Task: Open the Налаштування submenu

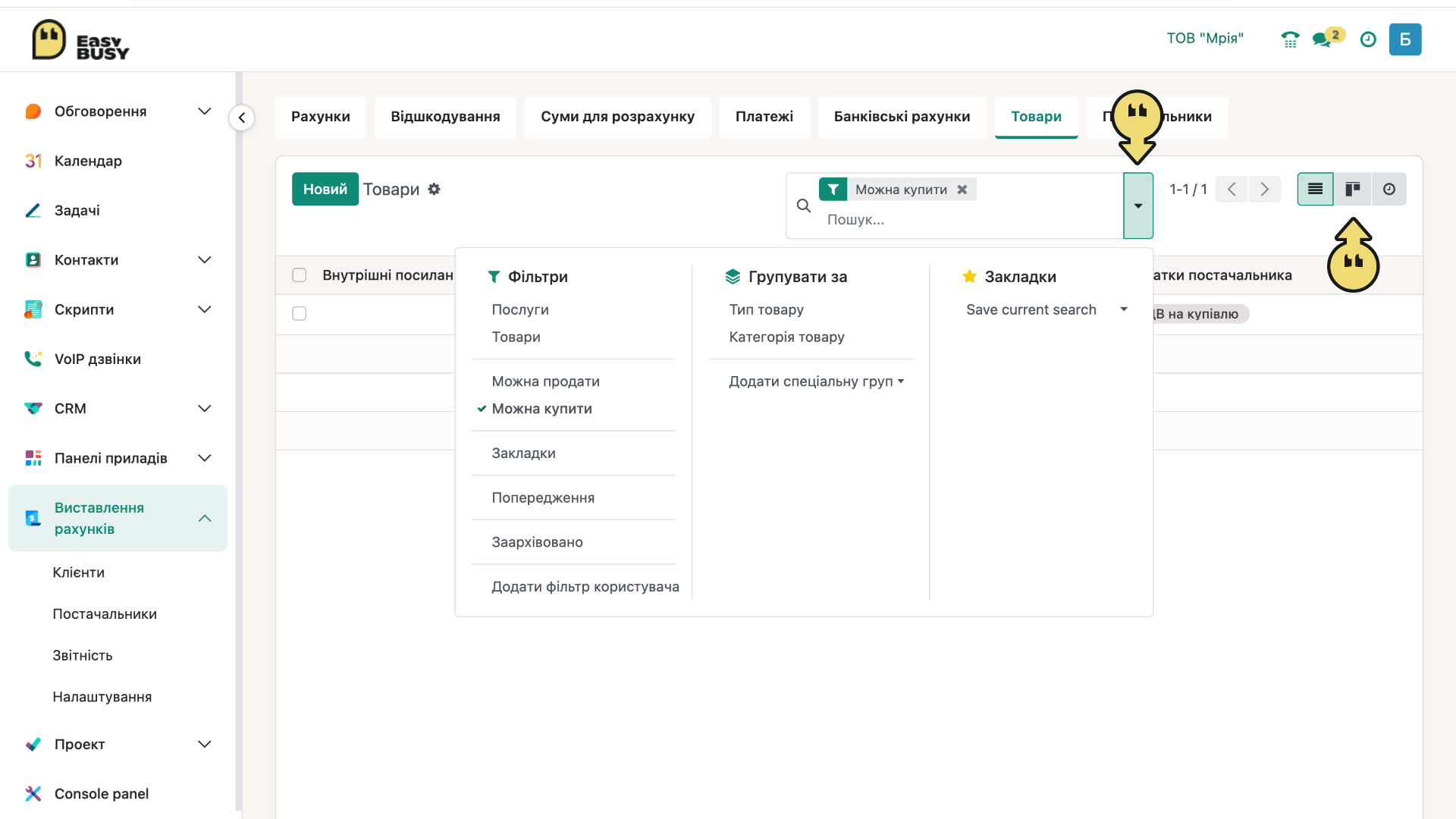Action: coord(102,697)
